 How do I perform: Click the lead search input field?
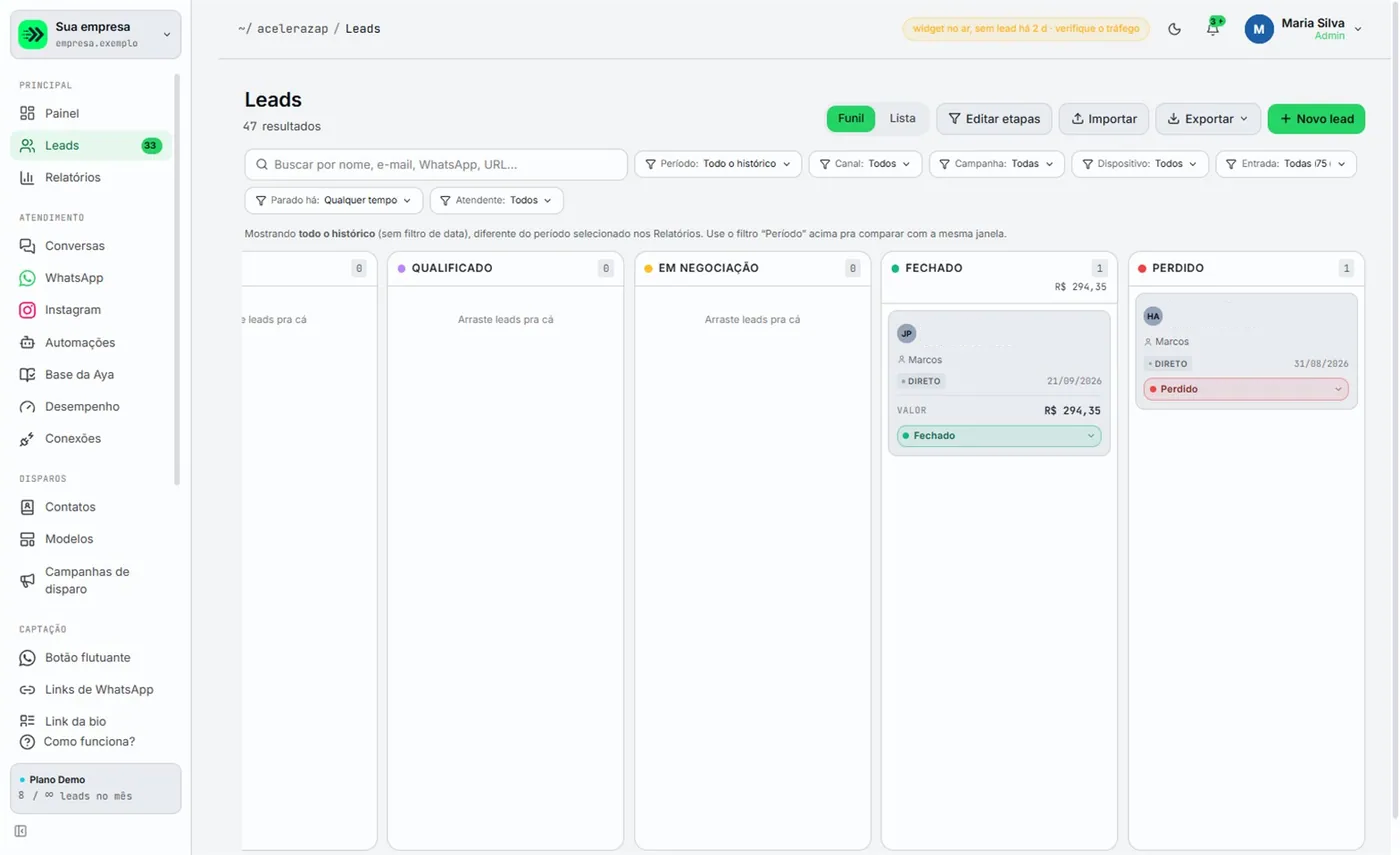tap(436, 164)
